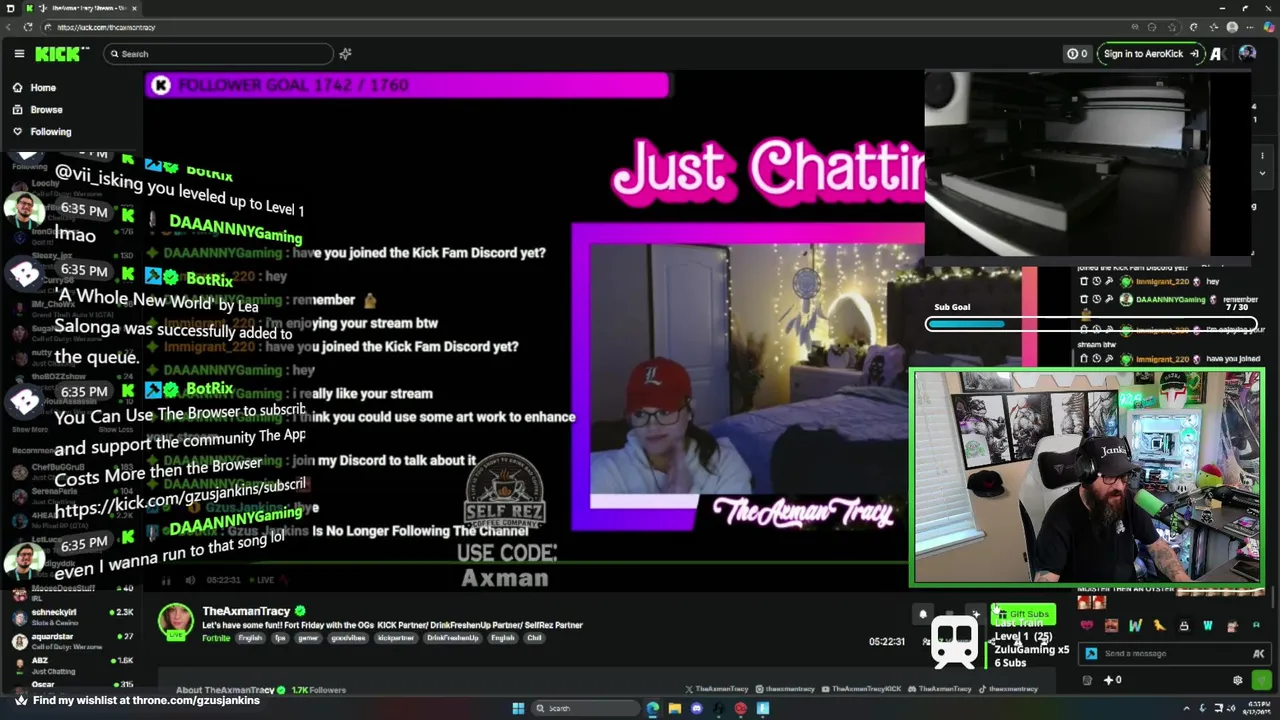The image size is (1280, 720).
Task: Click Show More in following list
Action: click(x=29, y=429)
